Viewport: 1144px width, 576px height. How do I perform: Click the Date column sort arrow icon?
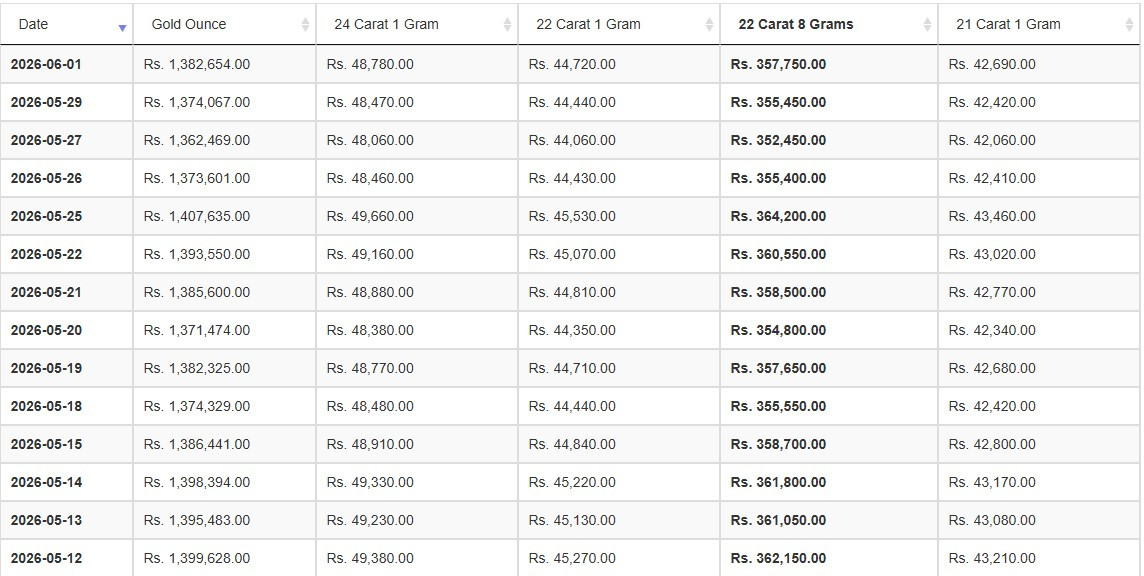coord(122,28)
